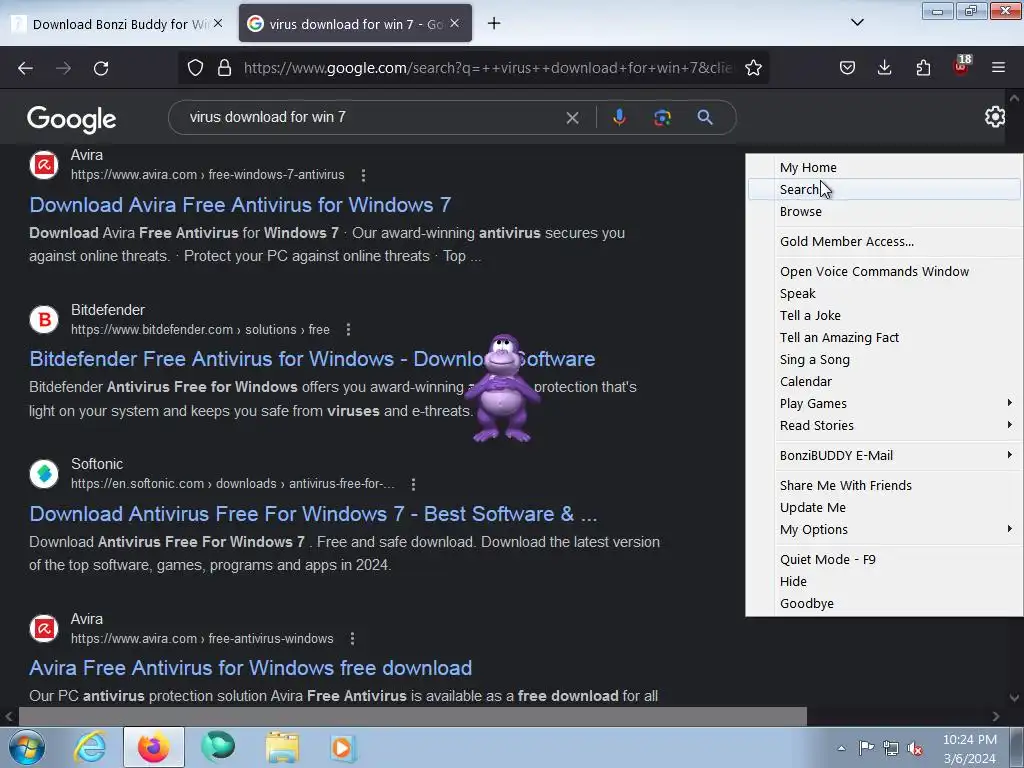
Task: Click the forward navigation arrow
Action: click(x=63, y=68)
